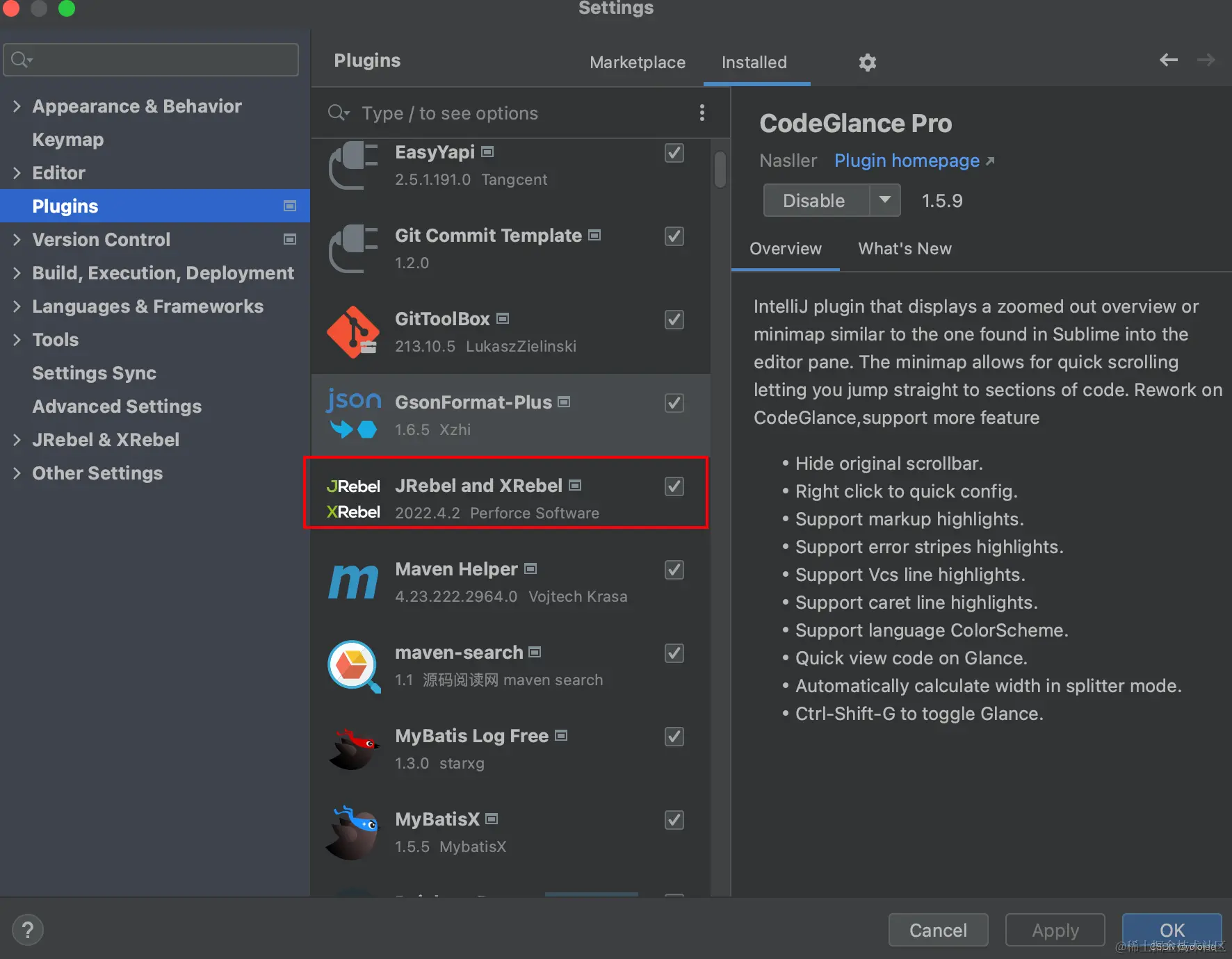The width and height of the screenshot is (1232, 959).
Task: Click the marker icon next to JRebel and XRebel
Action: point(575,485)
